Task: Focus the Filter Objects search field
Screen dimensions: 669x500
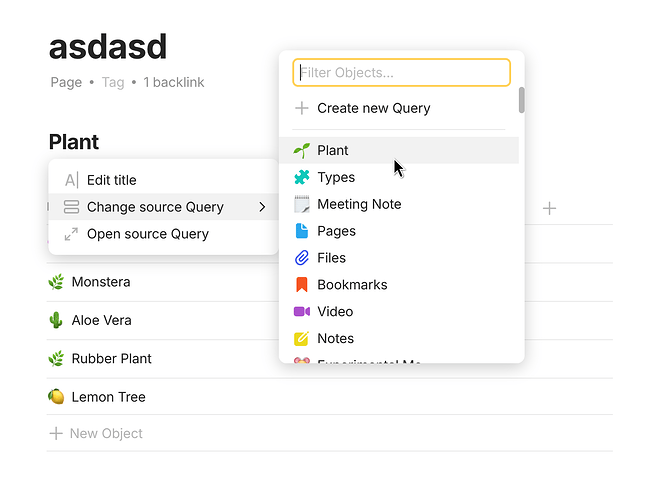Action: tap(401, 73)
